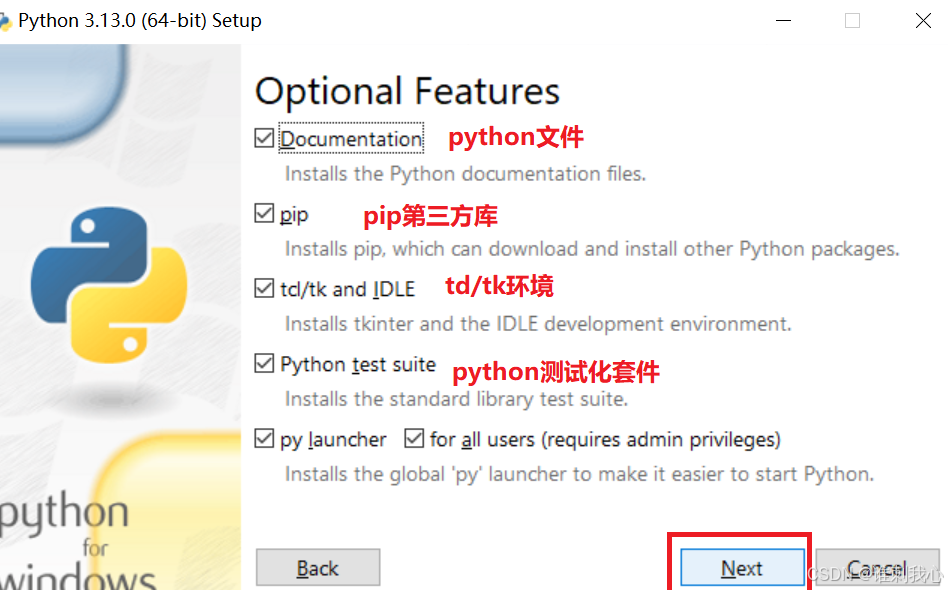The width and height of the screenshot is (948, 590).
Task: Click 'Installs the Python documentation files.' text
Action: (x=466, y=174)
